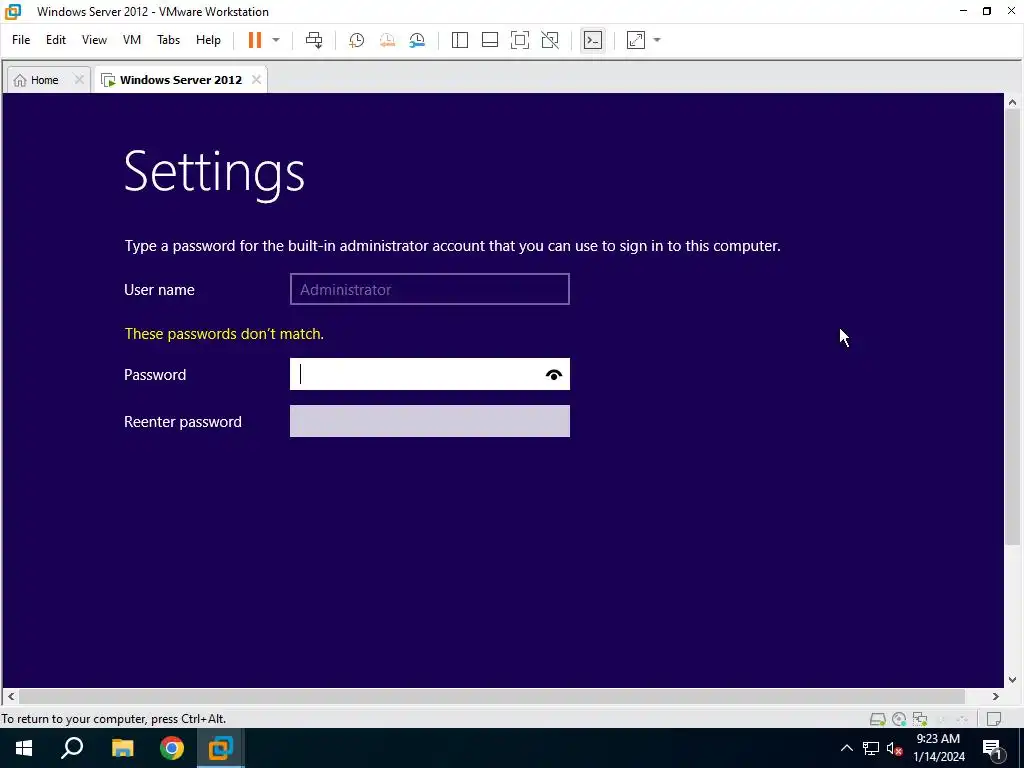This screenshot has width=1024, height=768.
Task: Click the vertical scrollbar up arrow
Action: click(1012, 102)
